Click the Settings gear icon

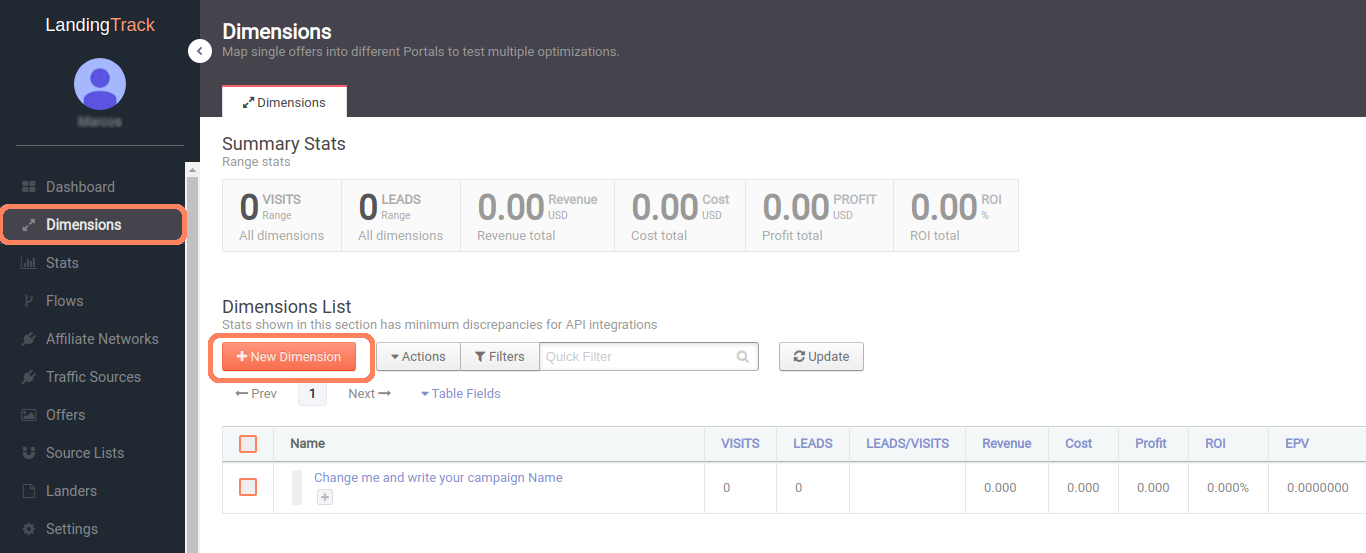(x=28, y=529)
